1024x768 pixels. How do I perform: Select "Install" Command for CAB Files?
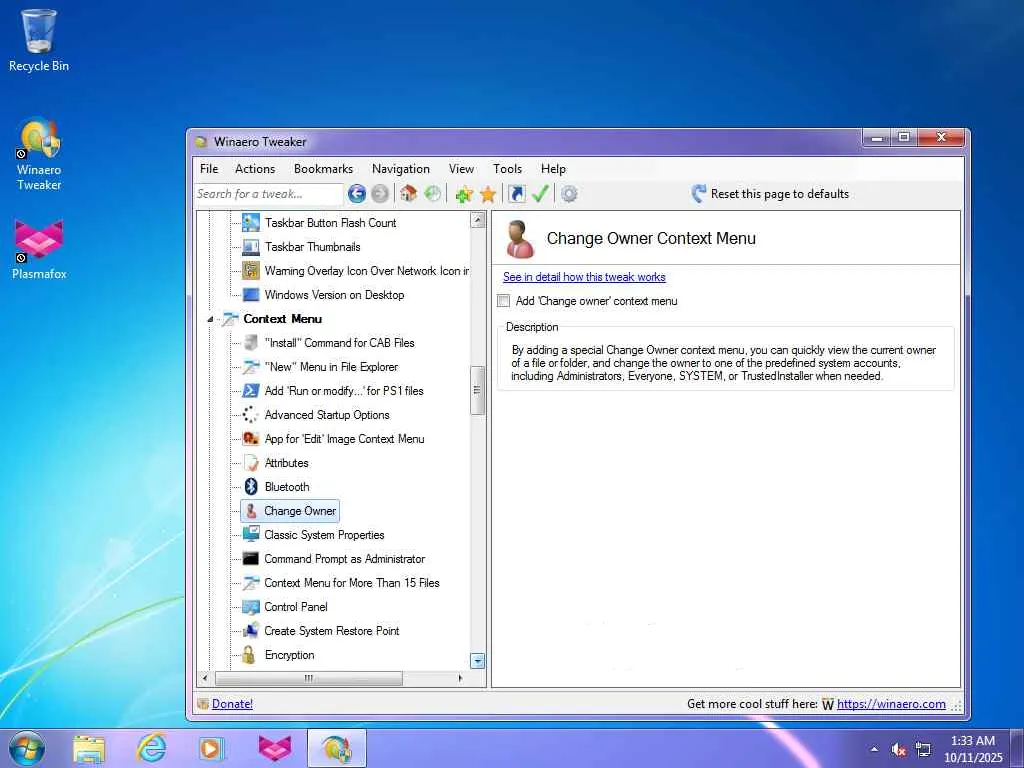(x=340, y=343)
